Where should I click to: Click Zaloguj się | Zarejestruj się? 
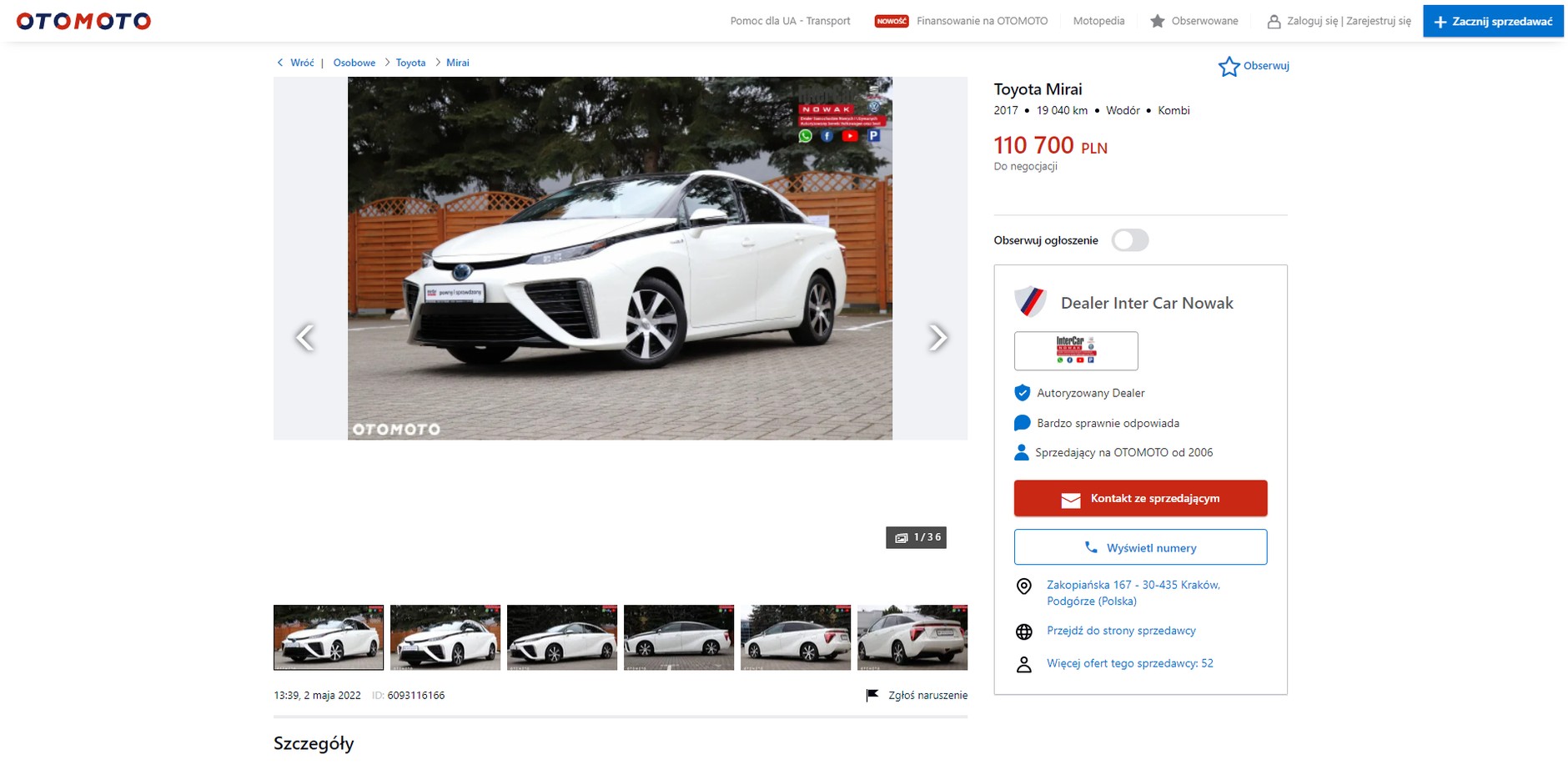click(1349, 21)
